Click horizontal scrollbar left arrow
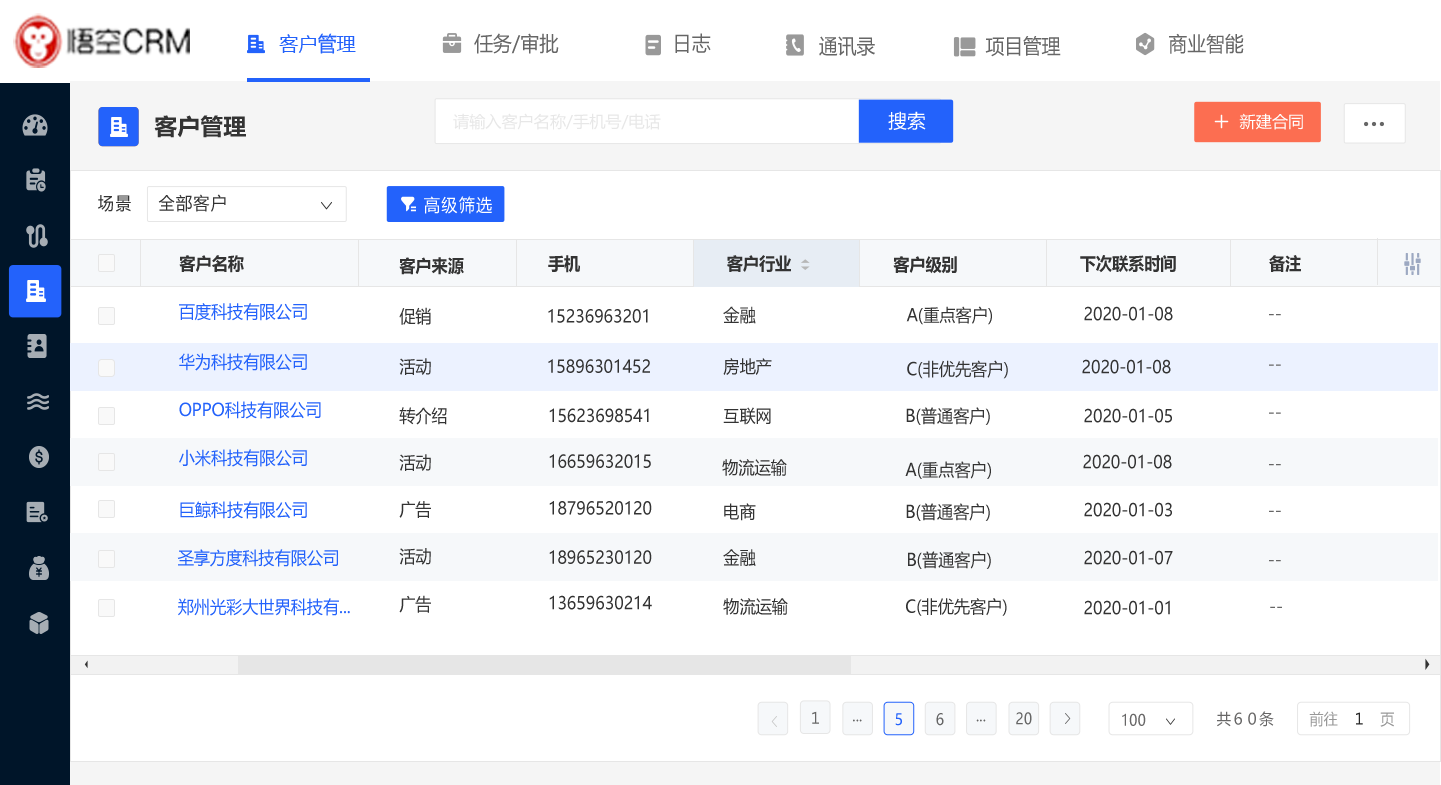Viewport: 1441px width, 785px height. (x=86, y=665)
